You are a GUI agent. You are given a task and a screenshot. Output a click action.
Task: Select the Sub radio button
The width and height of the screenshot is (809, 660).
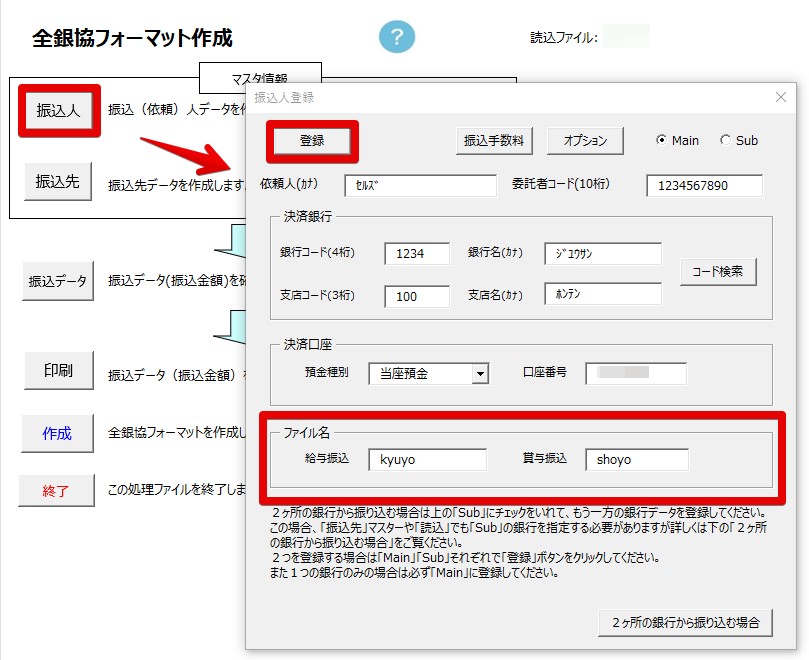(725, 141)
